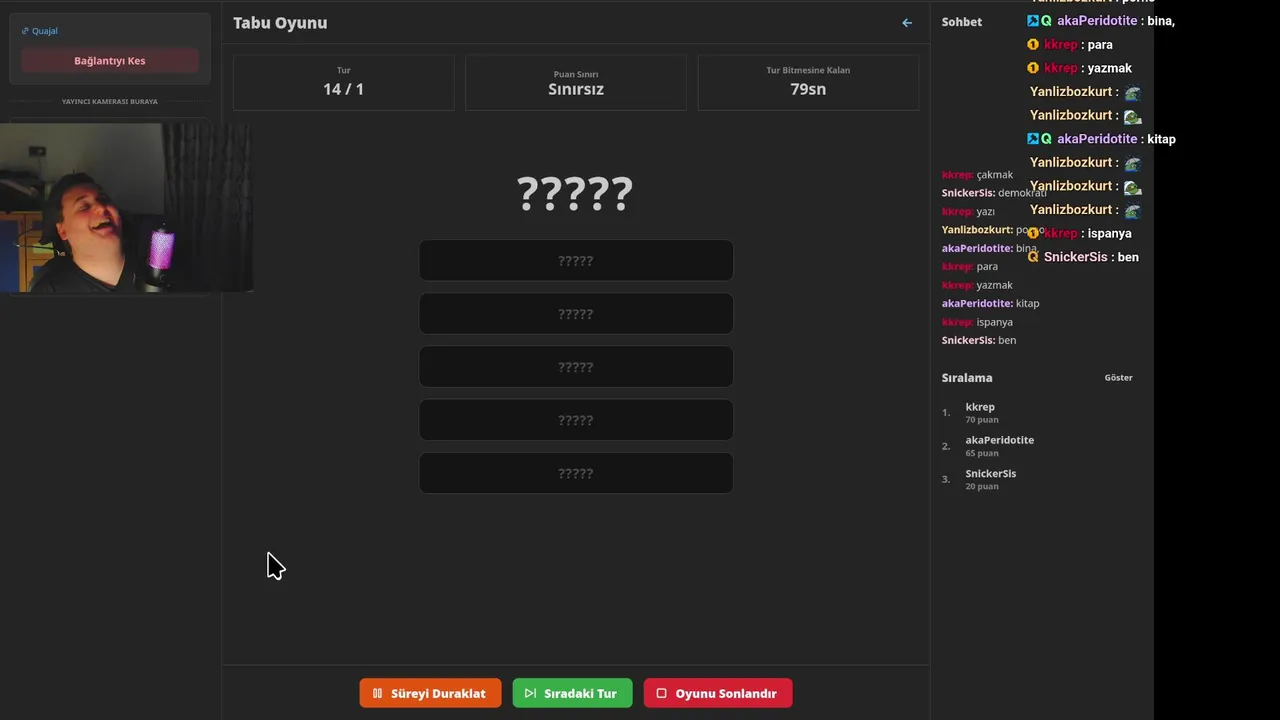Click overlay chat line 'kkrep : yazmak'
The image size is (1280, 720).
coord(1080,68)
